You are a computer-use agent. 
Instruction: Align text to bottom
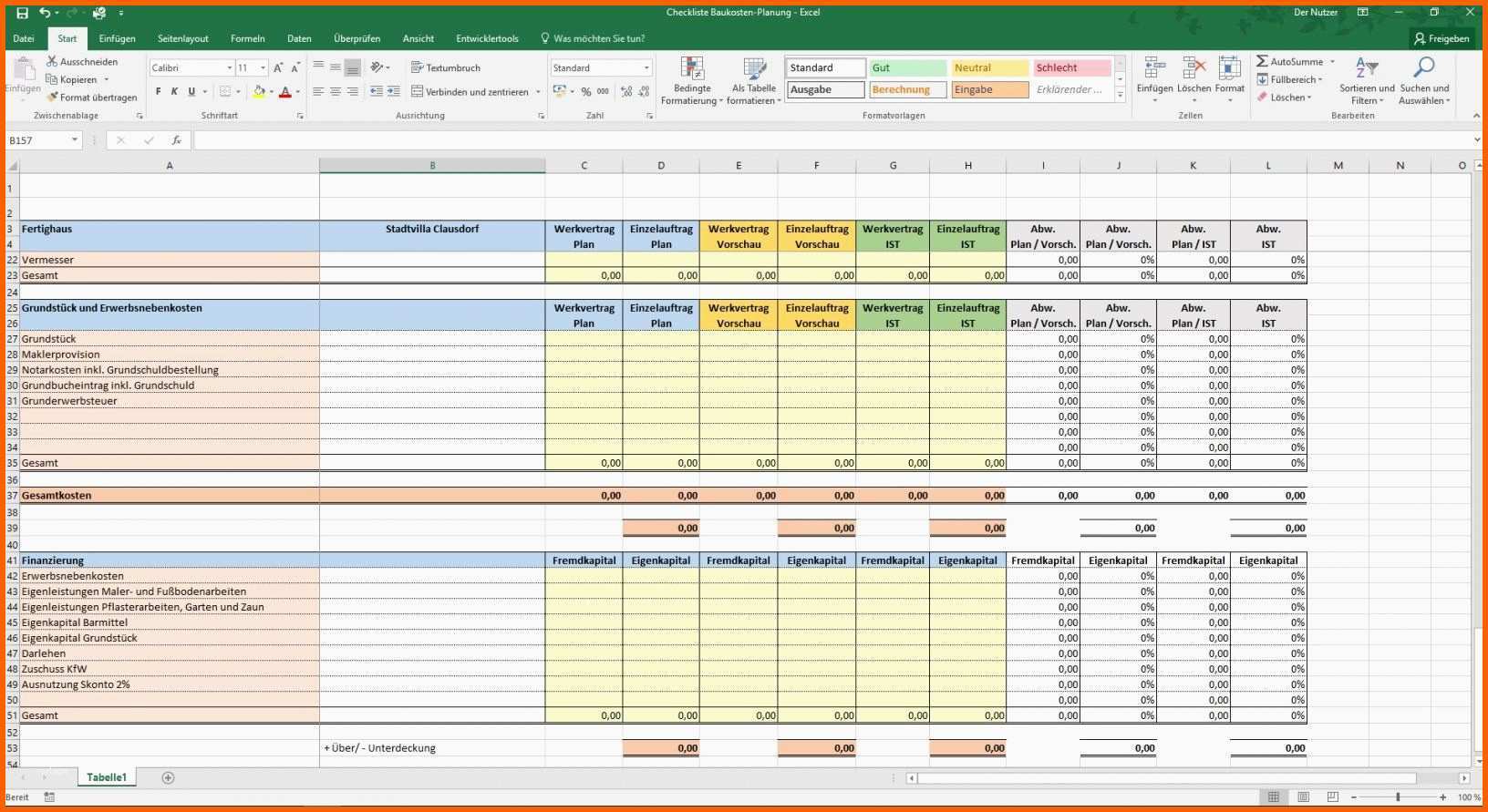(x=353, y=67)
